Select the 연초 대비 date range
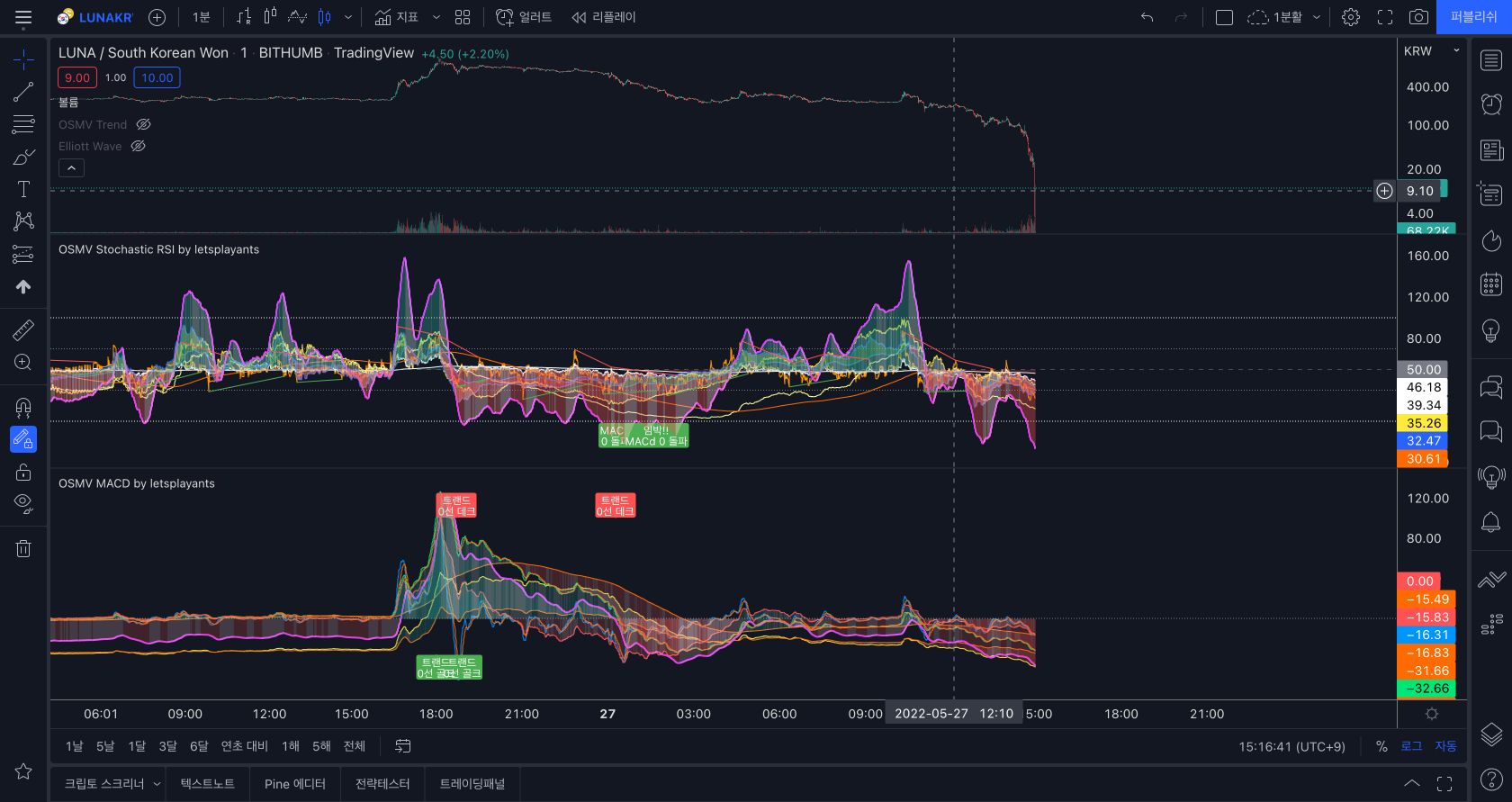This screenshot has height=802, width=1512. 245,746
